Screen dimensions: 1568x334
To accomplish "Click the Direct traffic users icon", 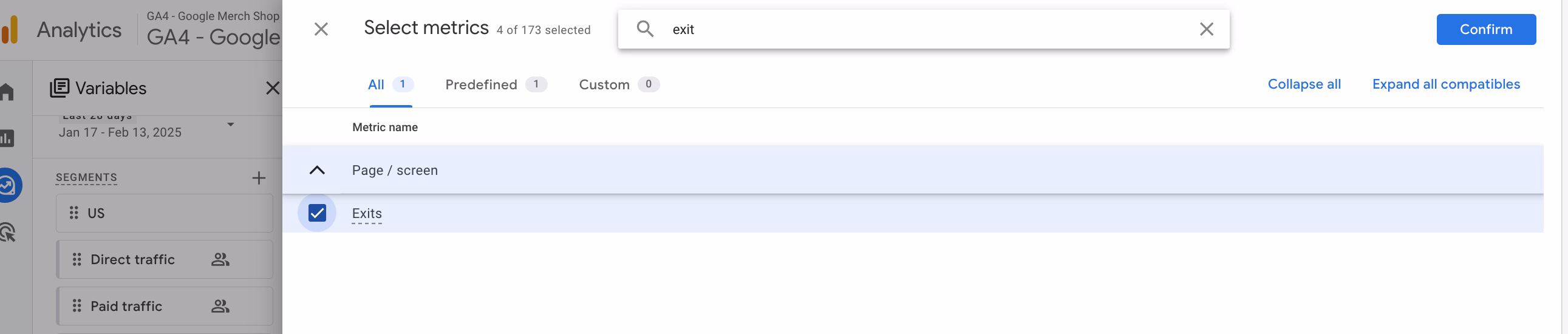I will coord(220,260).
